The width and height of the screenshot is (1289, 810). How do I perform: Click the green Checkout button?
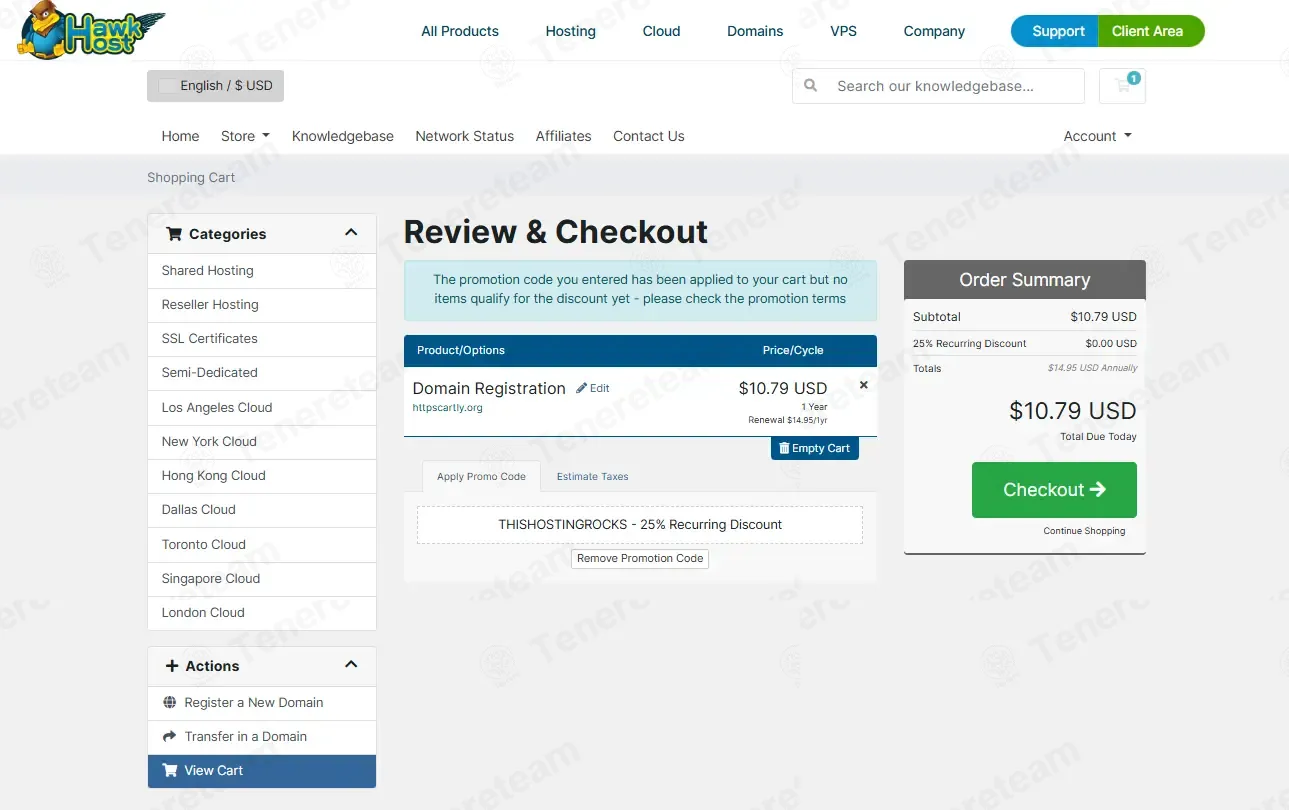pos(1054,490)
